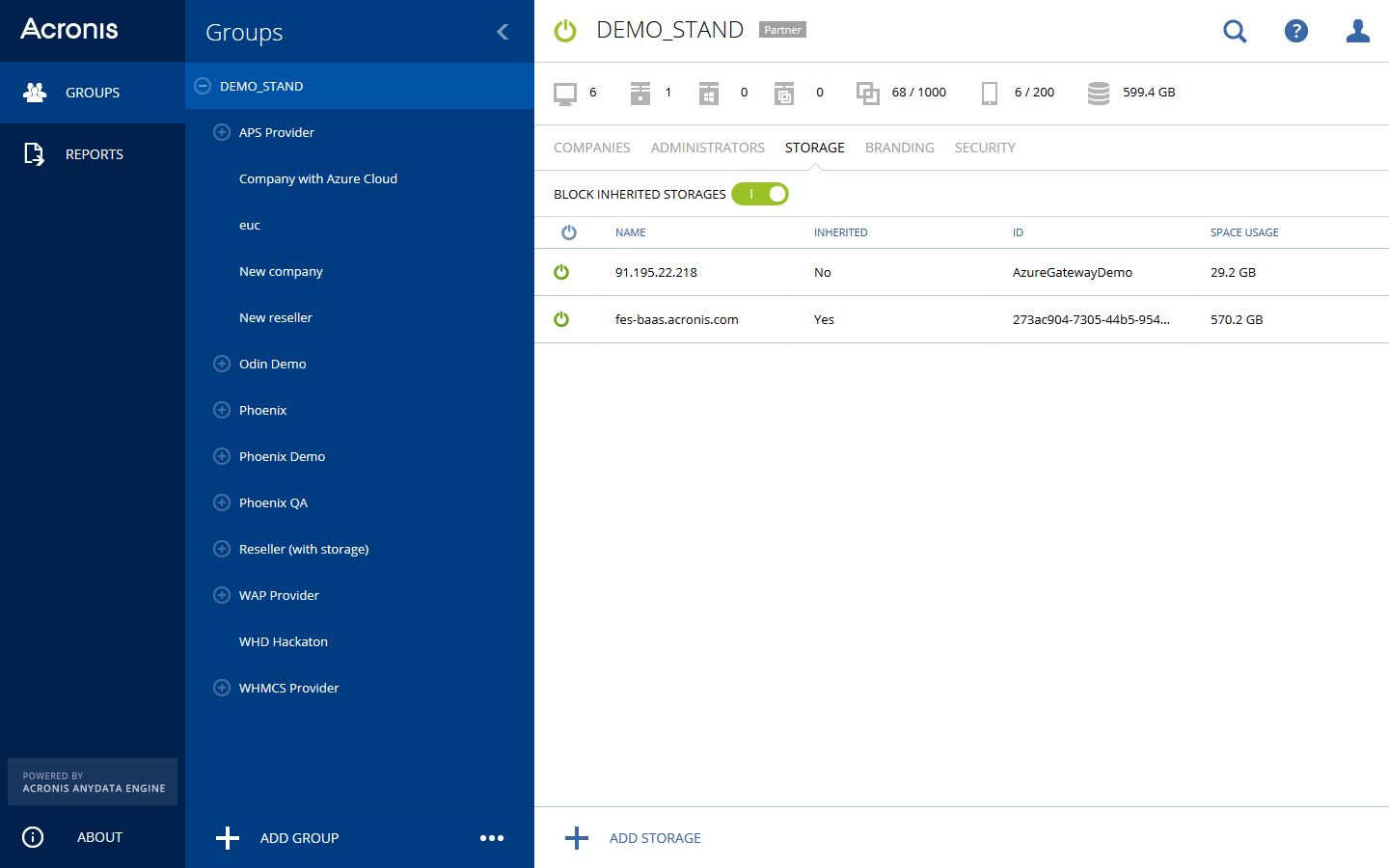Click the storage database icon showing 599.4 GB
The height and width of the screenshot is (868, 1389).
pos(1099,93)
